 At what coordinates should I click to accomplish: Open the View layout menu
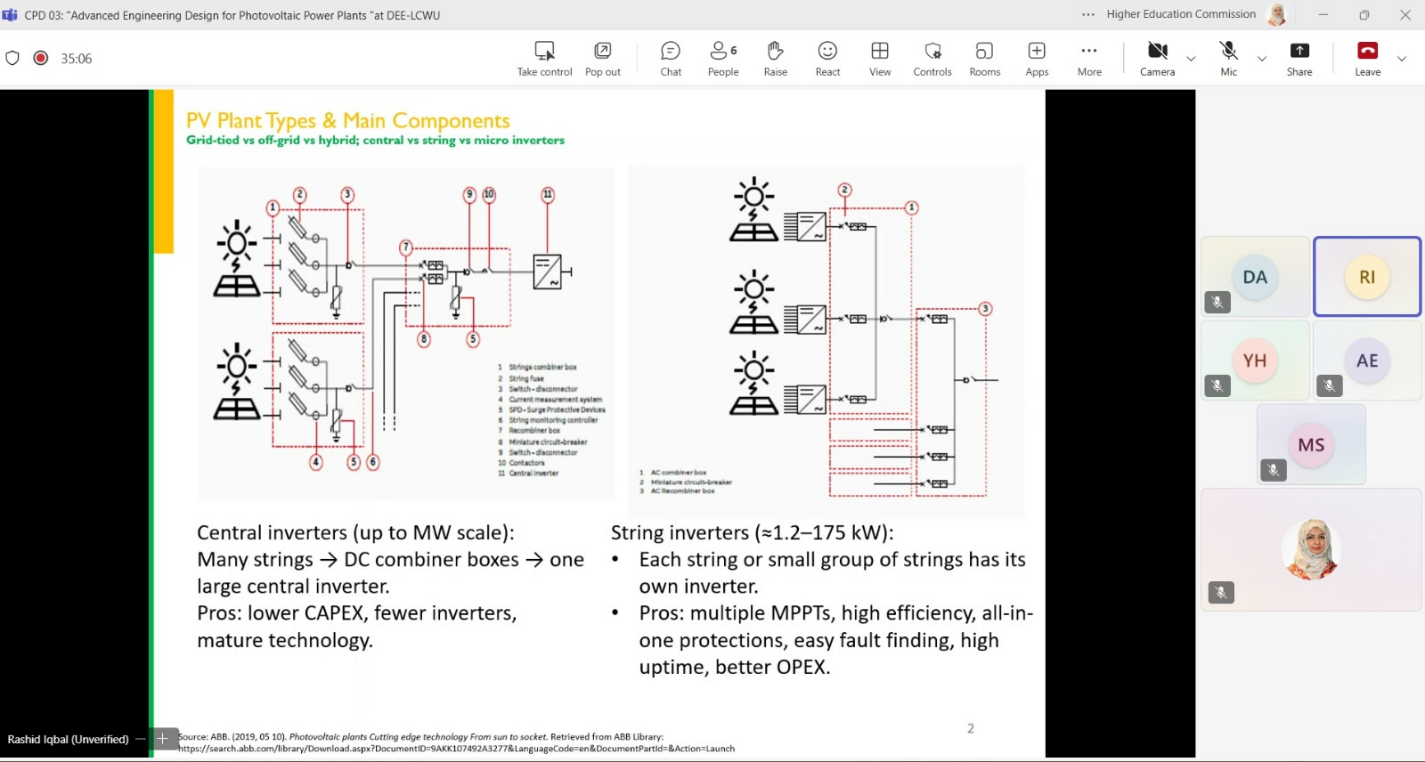point(879,58)
